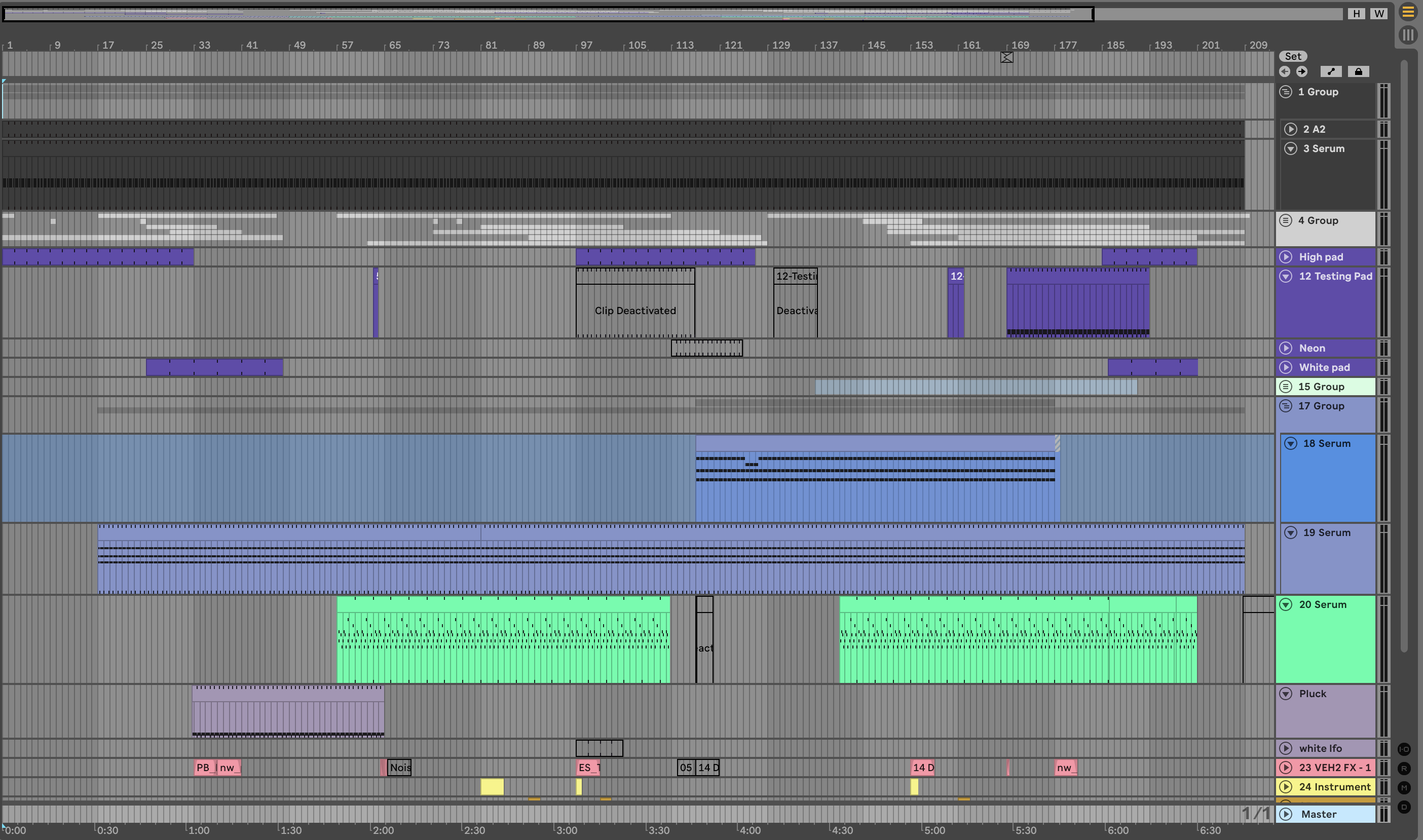The width and height of the screenshot is (1423, 840).
Task: Click the vertical track scrollbar
Action: (1404, 357)
